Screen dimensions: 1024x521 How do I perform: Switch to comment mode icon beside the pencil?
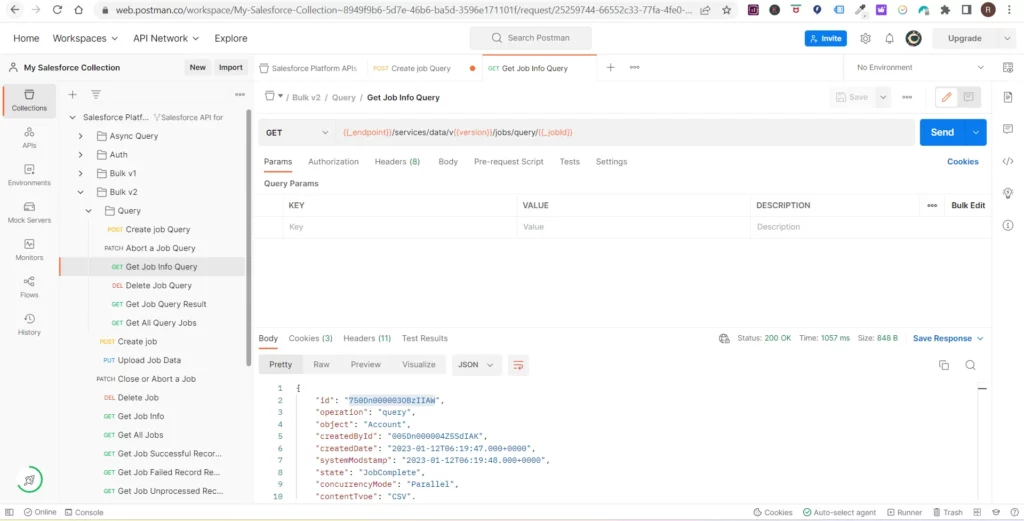coord(968,97)
